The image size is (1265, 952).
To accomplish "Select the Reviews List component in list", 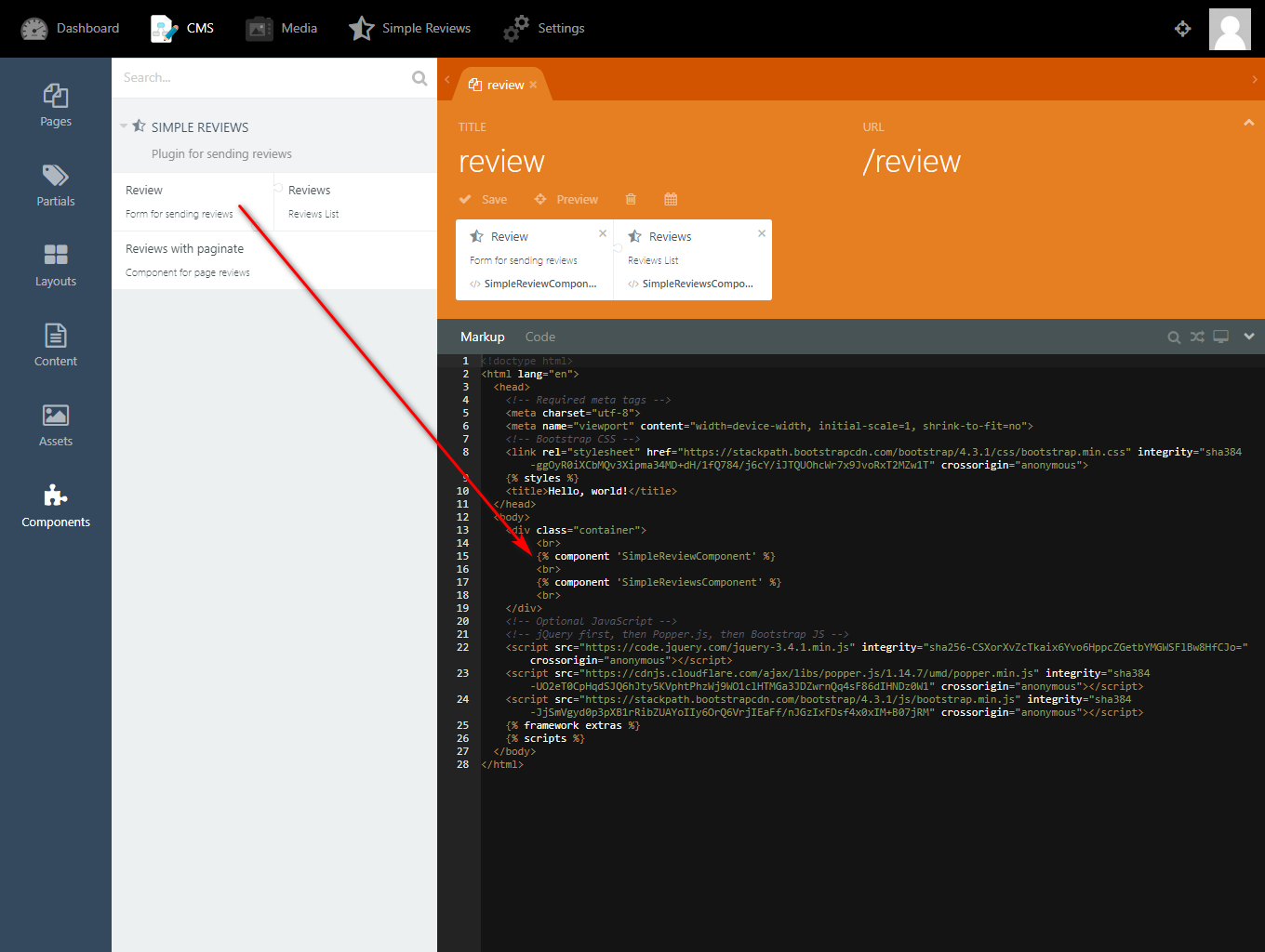I will coord(355,202).
